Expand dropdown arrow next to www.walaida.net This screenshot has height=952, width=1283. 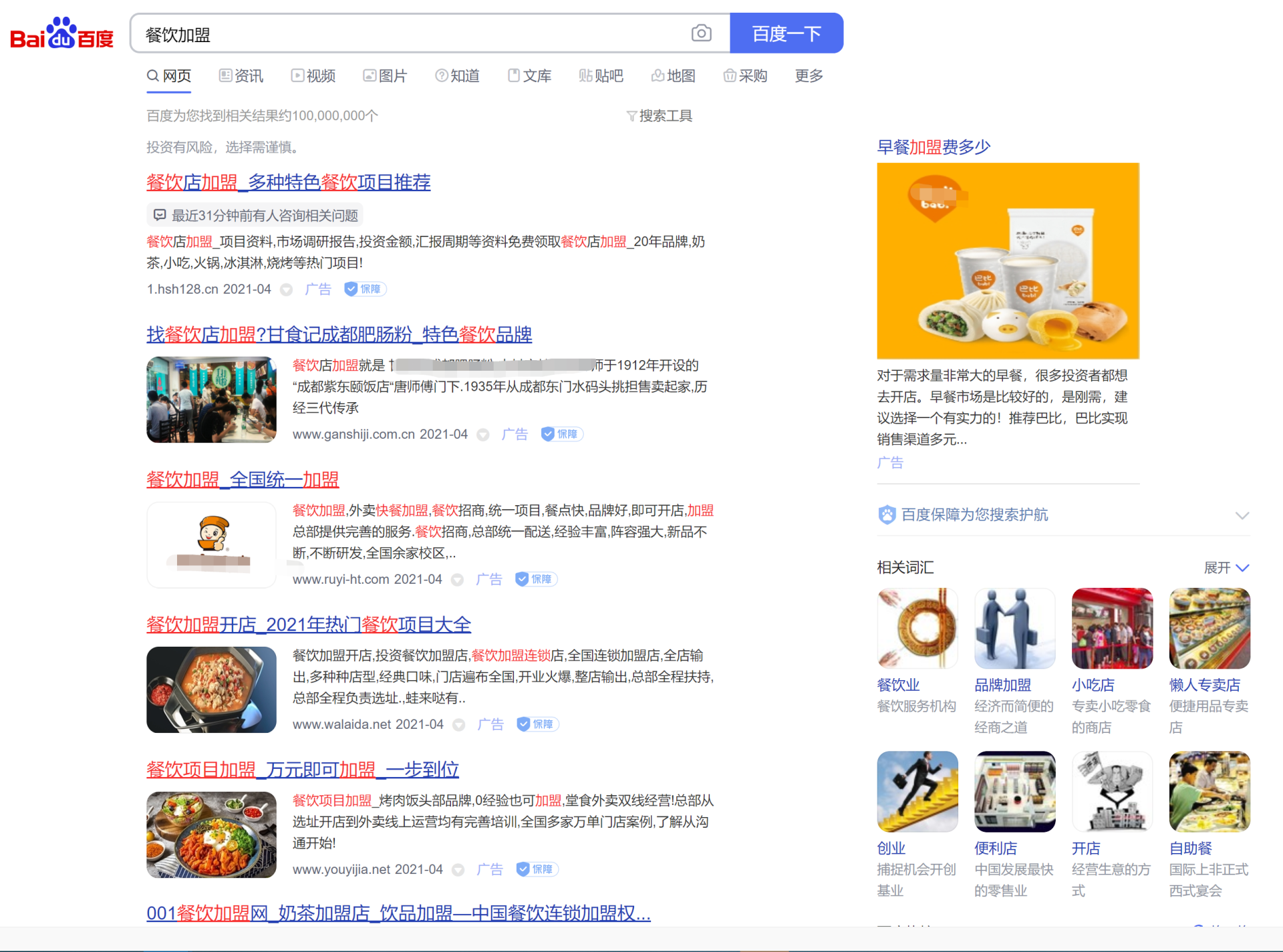coord(459,725)
